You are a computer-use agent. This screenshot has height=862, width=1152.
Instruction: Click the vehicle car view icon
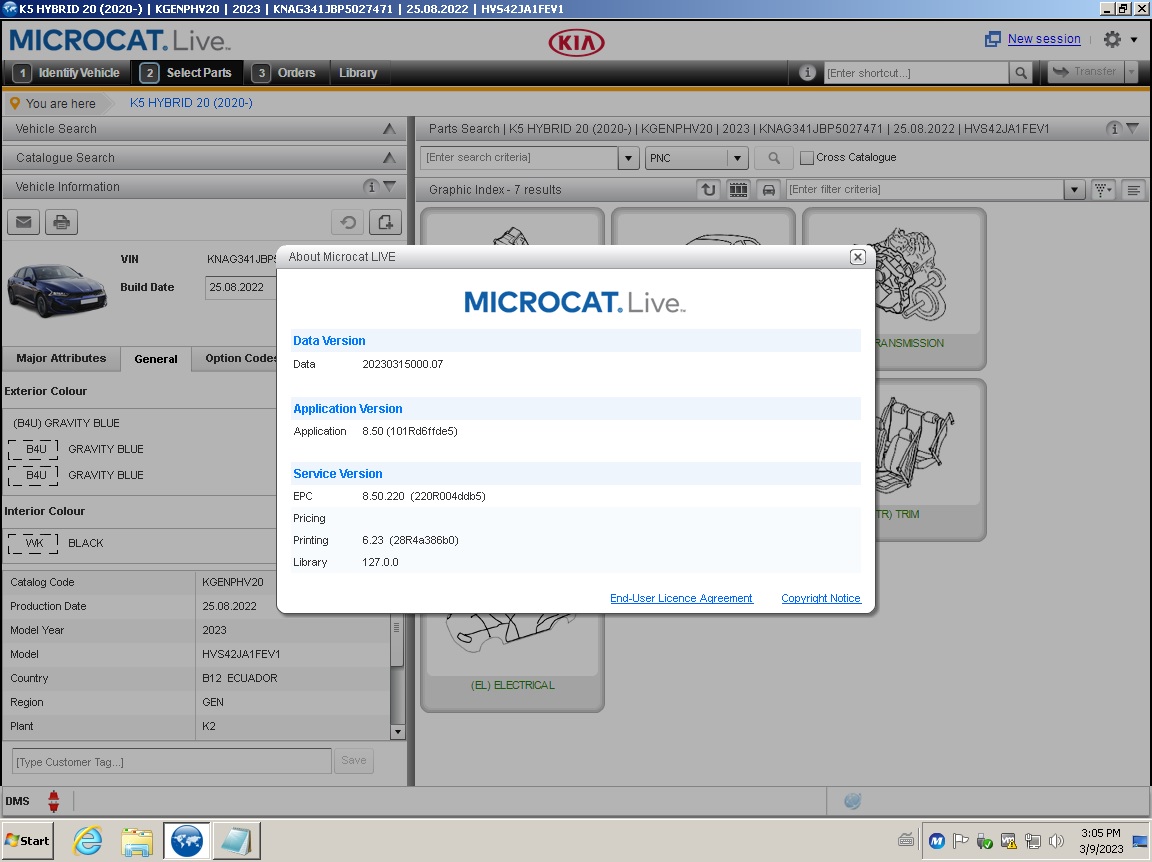768,190
